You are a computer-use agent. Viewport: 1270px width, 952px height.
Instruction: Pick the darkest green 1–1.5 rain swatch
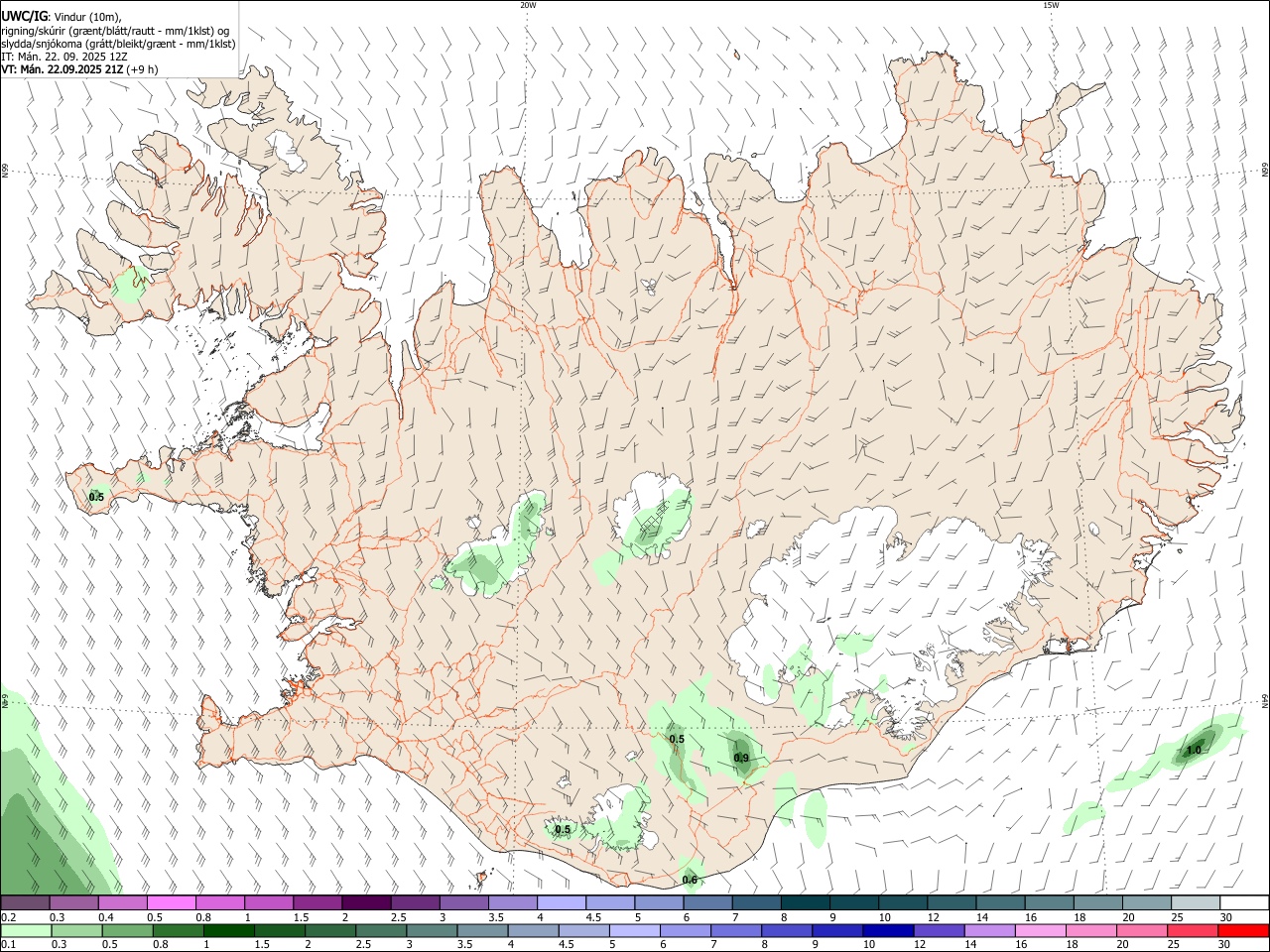(x=229, y=931)
